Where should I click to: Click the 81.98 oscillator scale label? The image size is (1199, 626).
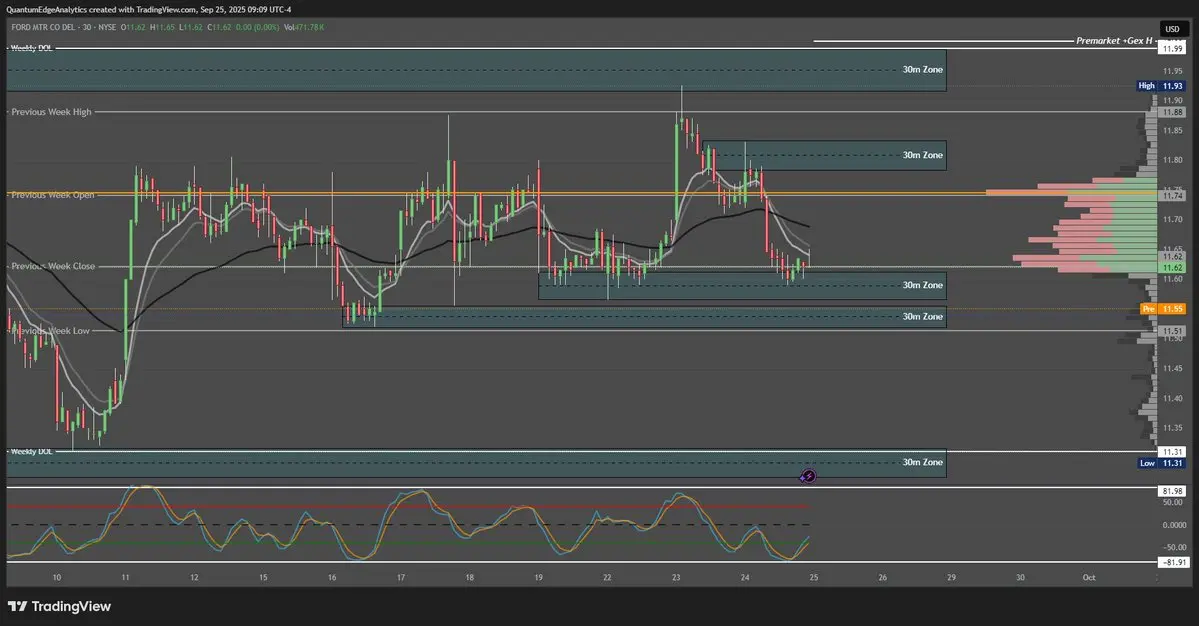1172,491
